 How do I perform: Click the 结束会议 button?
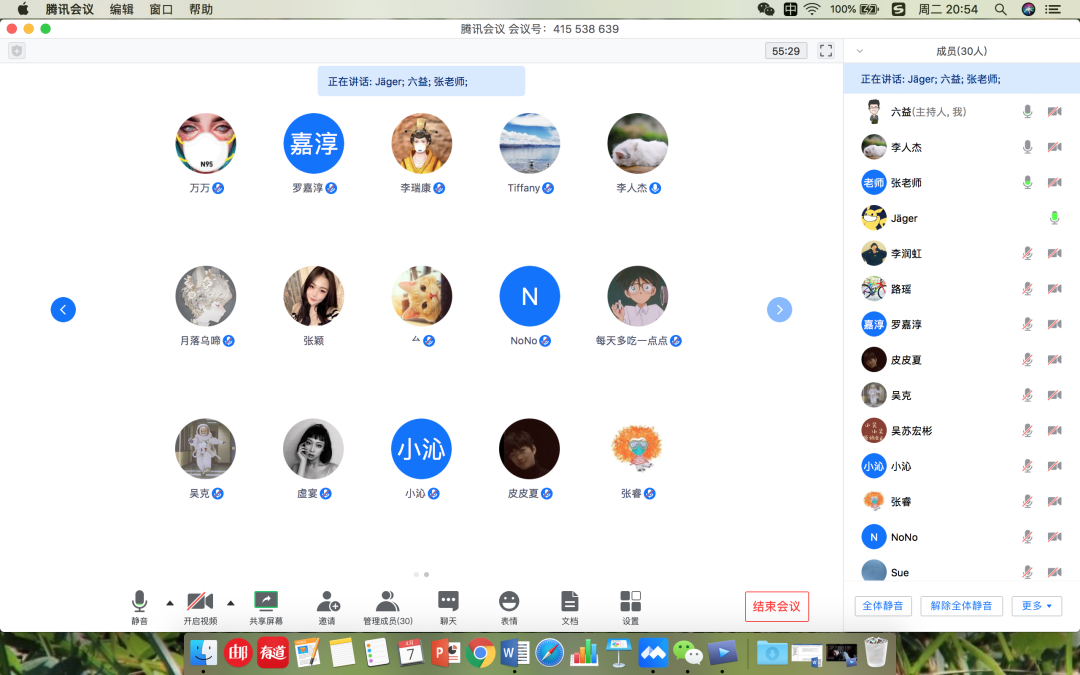coord(776,606)
